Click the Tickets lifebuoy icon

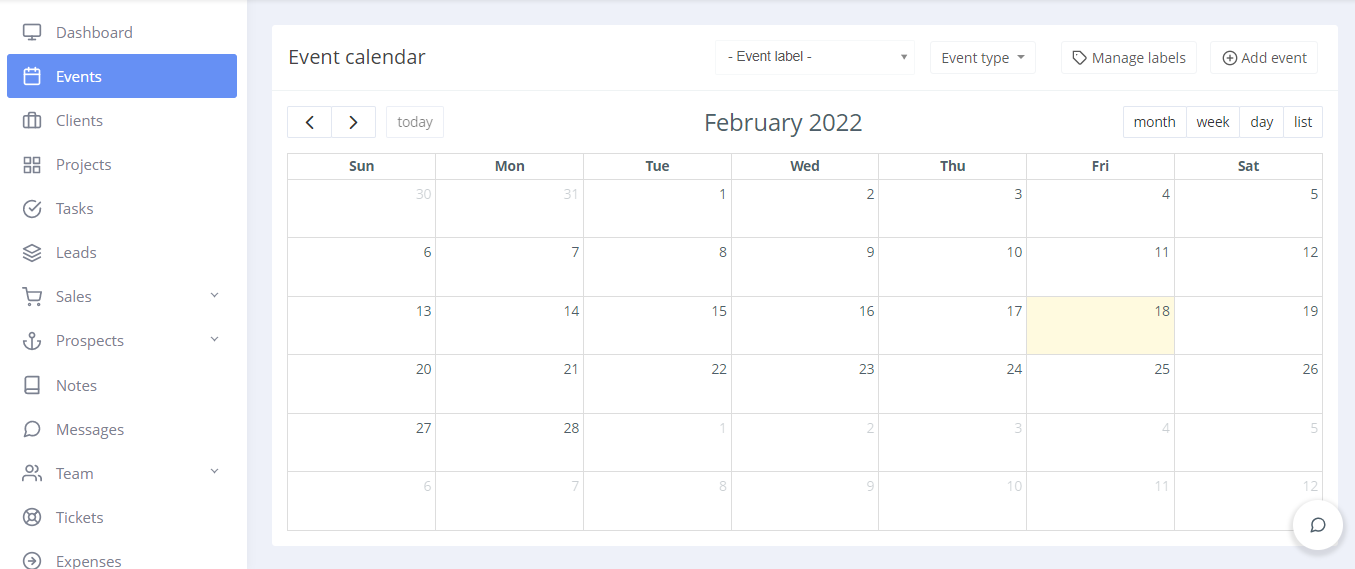click(x=32, y=517)
